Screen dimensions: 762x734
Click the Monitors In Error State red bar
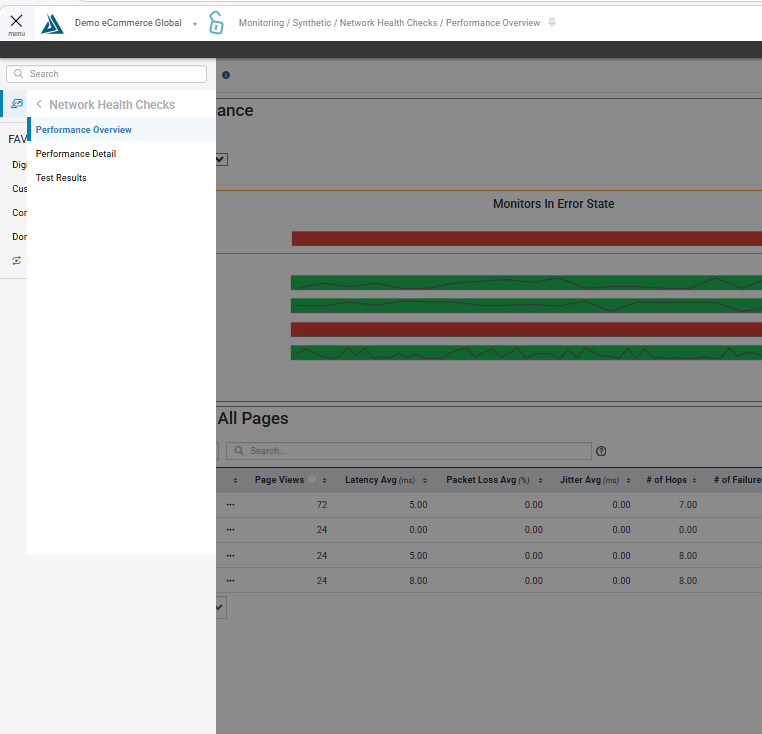[x=527, y=239]
